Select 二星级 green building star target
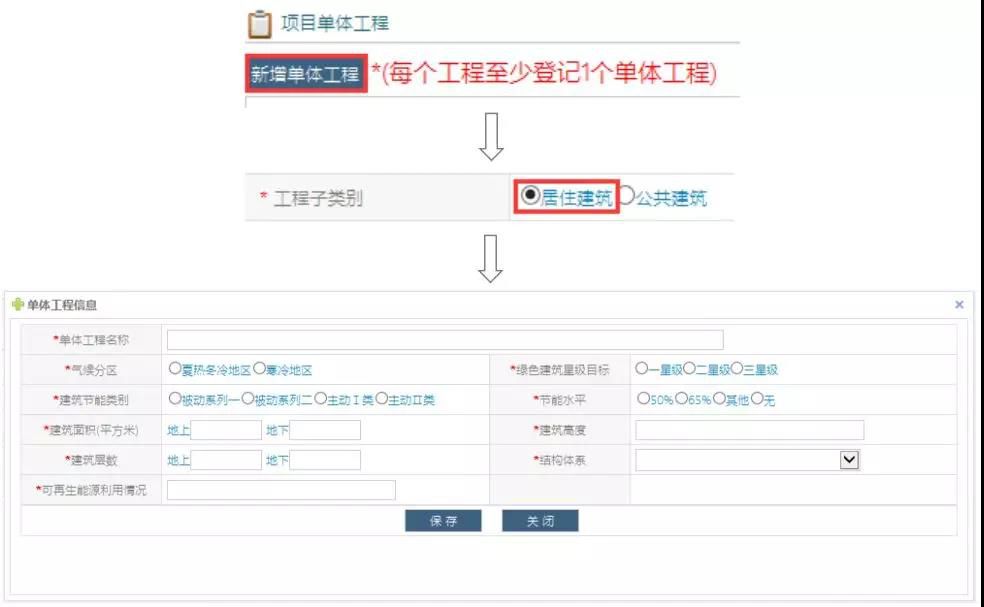984x607 pixels. 689,368
